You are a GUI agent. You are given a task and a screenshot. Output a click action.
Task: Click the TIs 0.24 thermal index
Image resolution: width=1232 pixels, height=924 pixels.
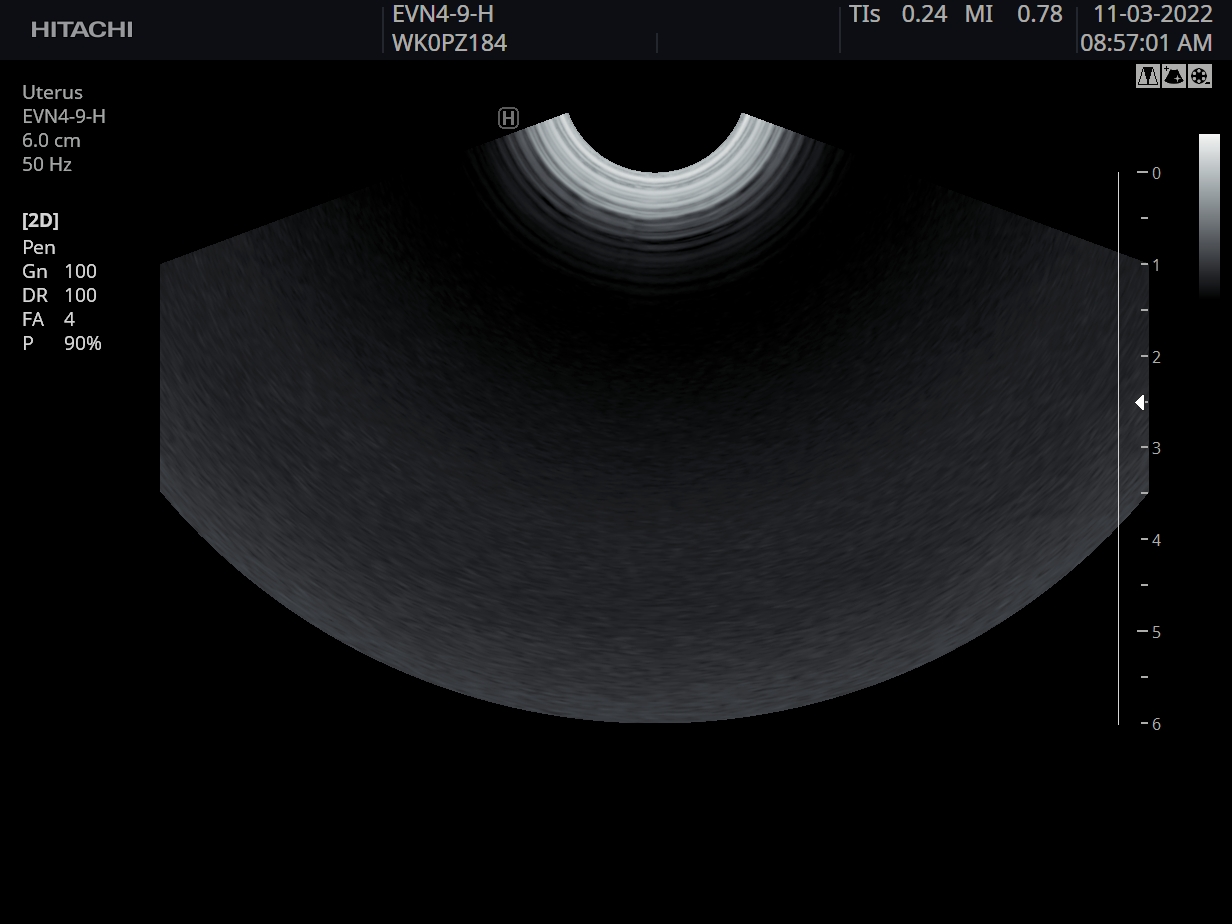[x=897, y=14]
